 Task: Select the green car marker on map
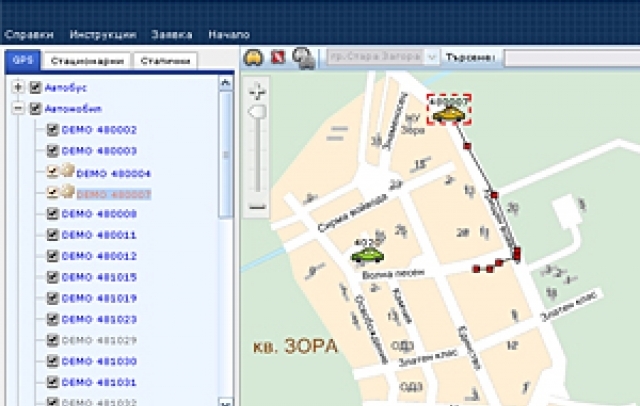tap(366, 254)
